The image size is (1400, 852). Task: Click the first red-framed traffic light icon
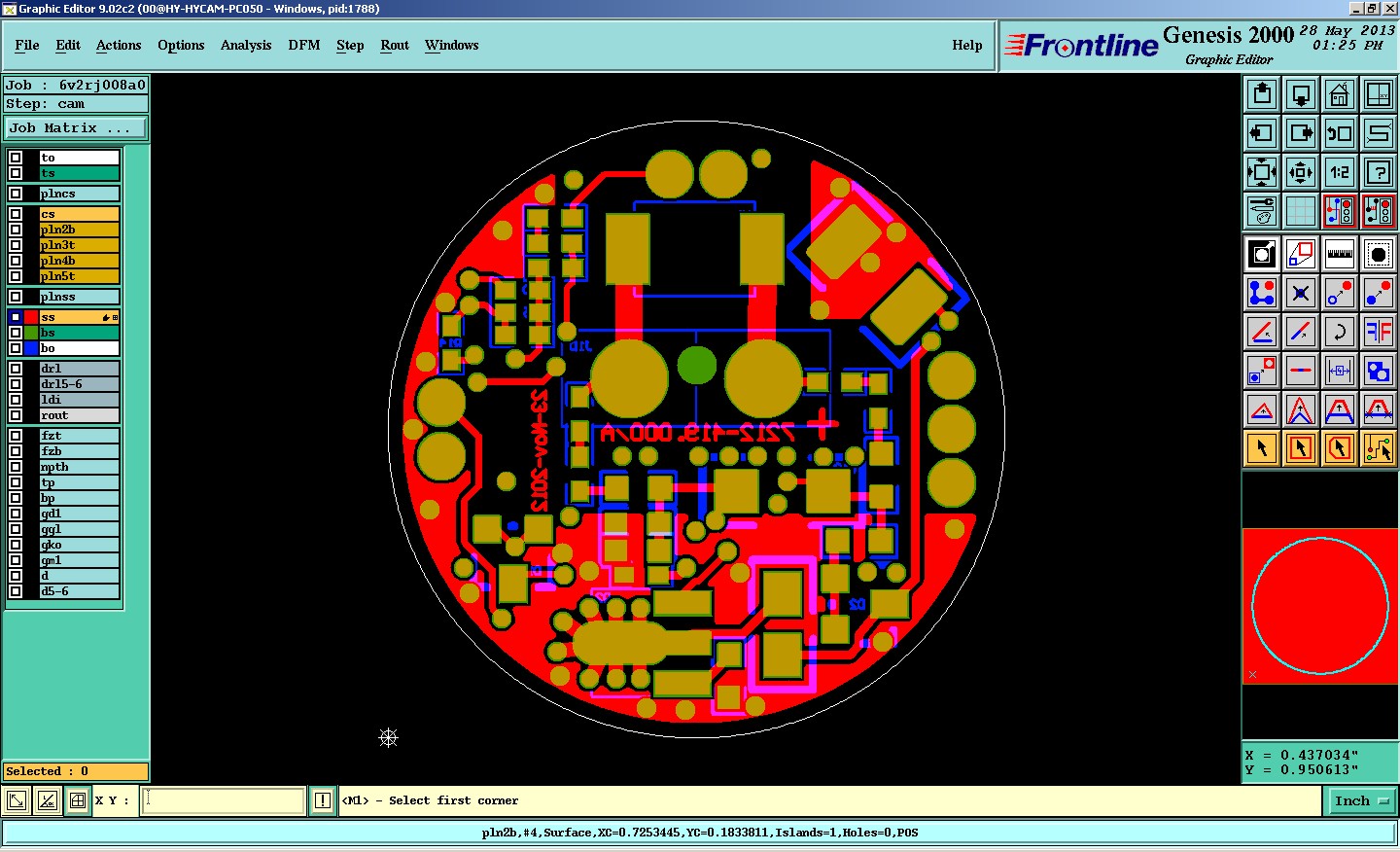coord(1340,211)
